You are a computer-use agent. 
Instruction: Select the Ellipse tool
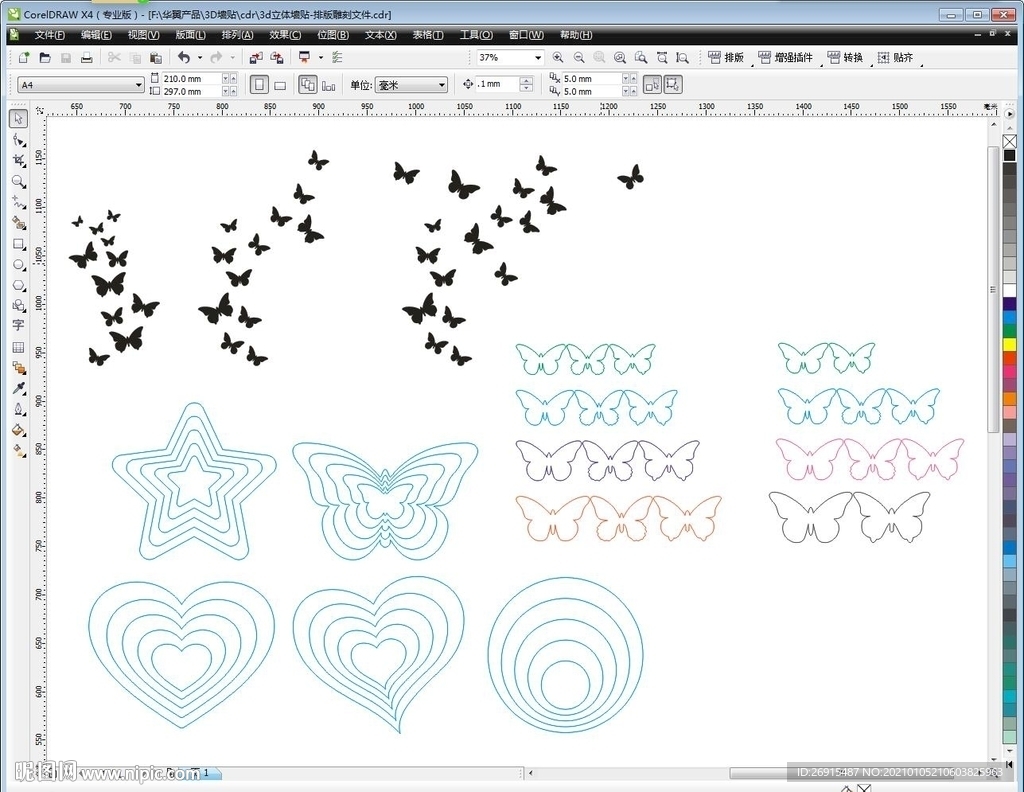19,265
